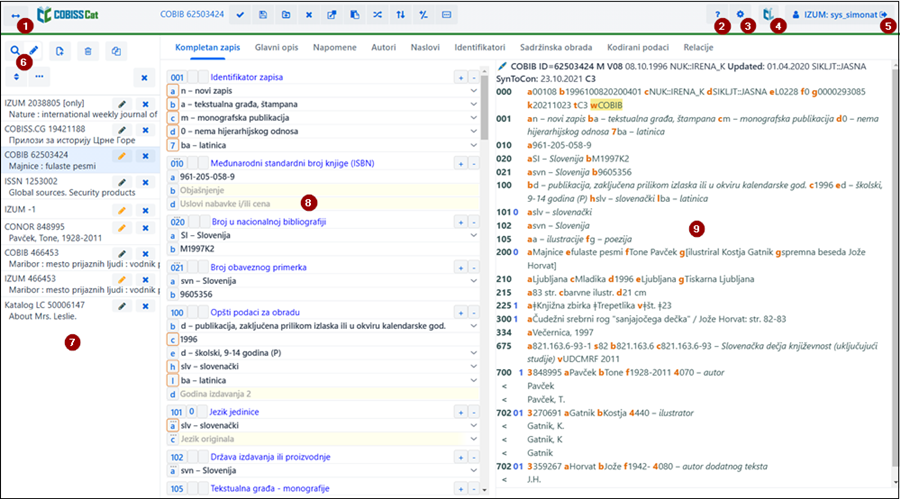Close the COBISS.CG 19421188 record

tap(145, 130)
